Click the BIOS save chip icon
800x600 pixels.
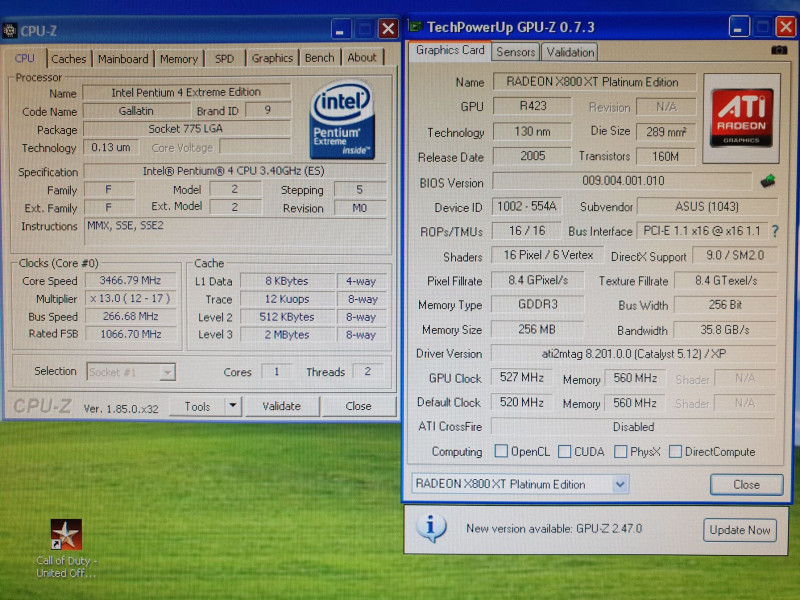767,181
